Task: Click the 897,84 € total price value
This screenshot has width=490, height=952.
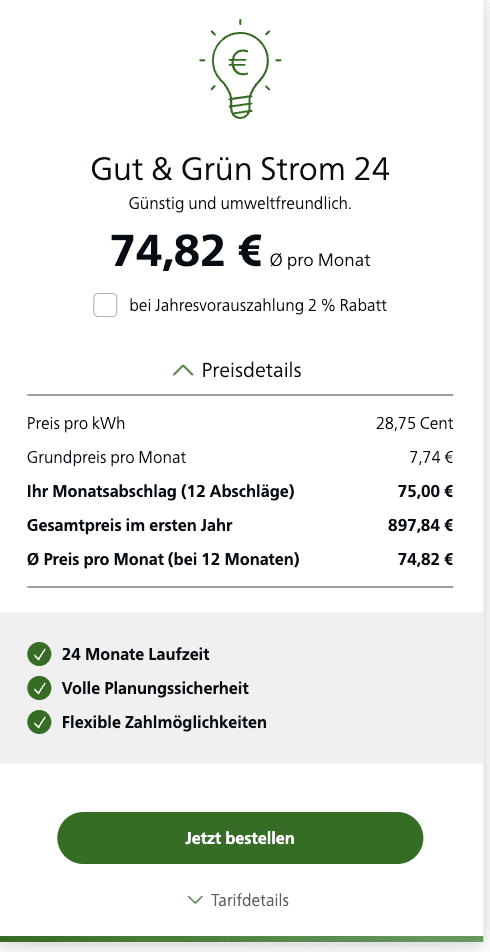Action: (420, 525)
